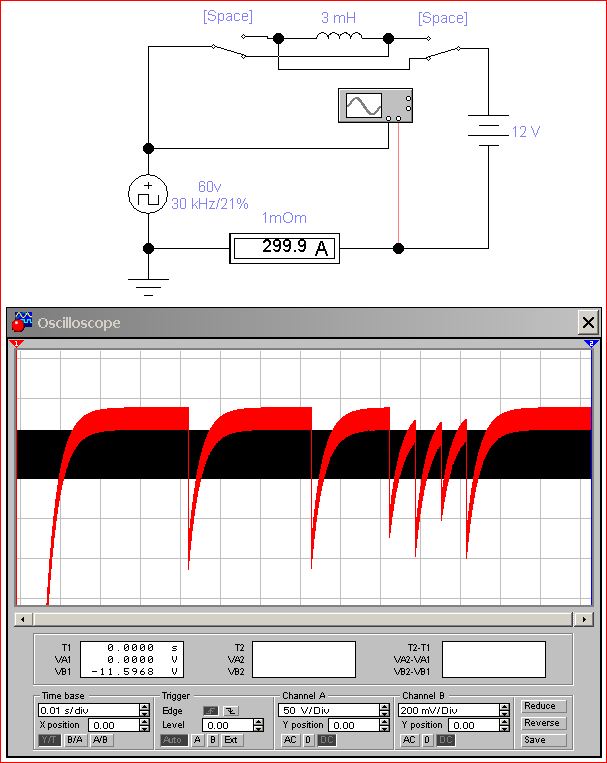Click the red T1 cursor marker
The width and height of the screenshot is (607, 763).
(x=17, y=344)
